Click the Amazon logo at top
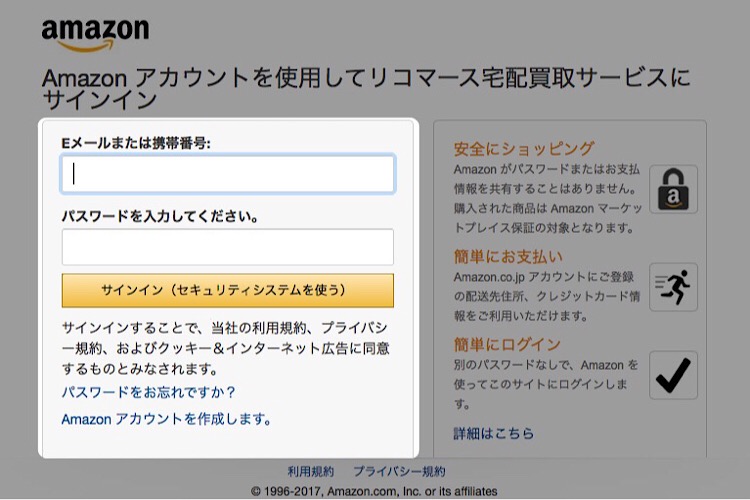 [95, 33]
